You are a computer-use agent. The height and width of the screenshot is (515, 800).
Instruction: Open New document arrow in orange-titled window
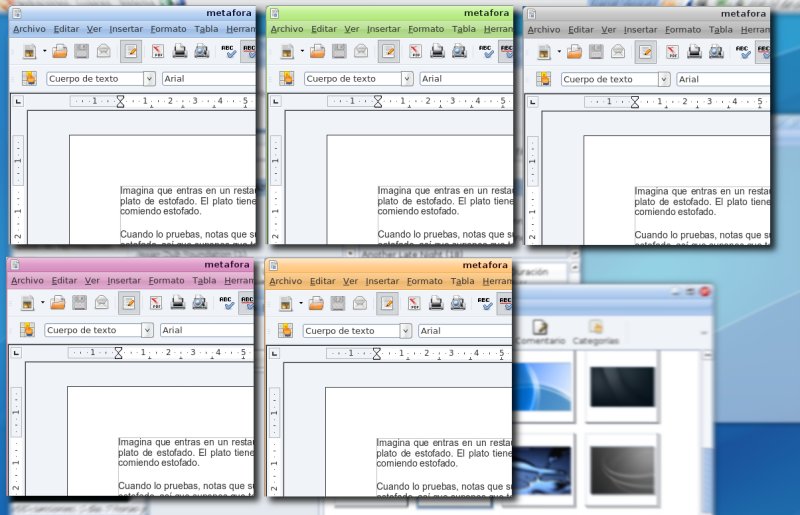pyautogui.click(x=301, y=303)
